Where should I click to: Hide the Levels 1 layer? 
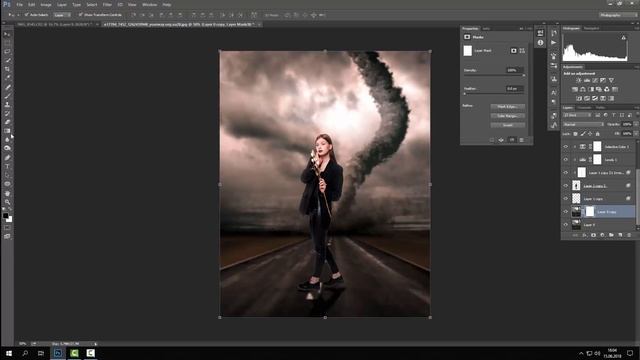(566, 160)
